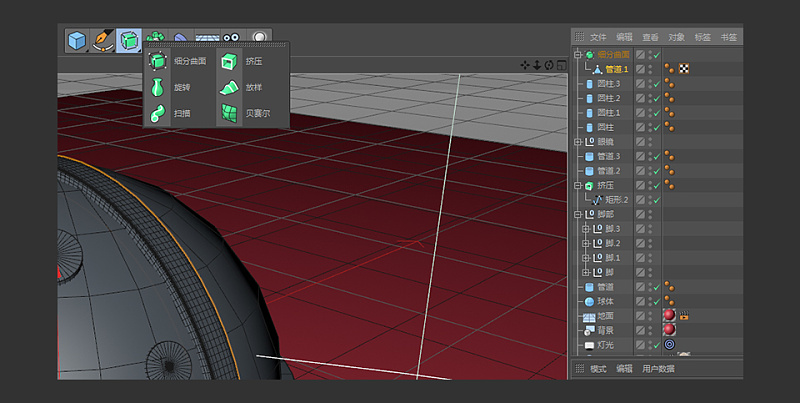Open the 文件 menu in Object Manager
This screenshot has height=403, width=800.
tap(598, 37)
